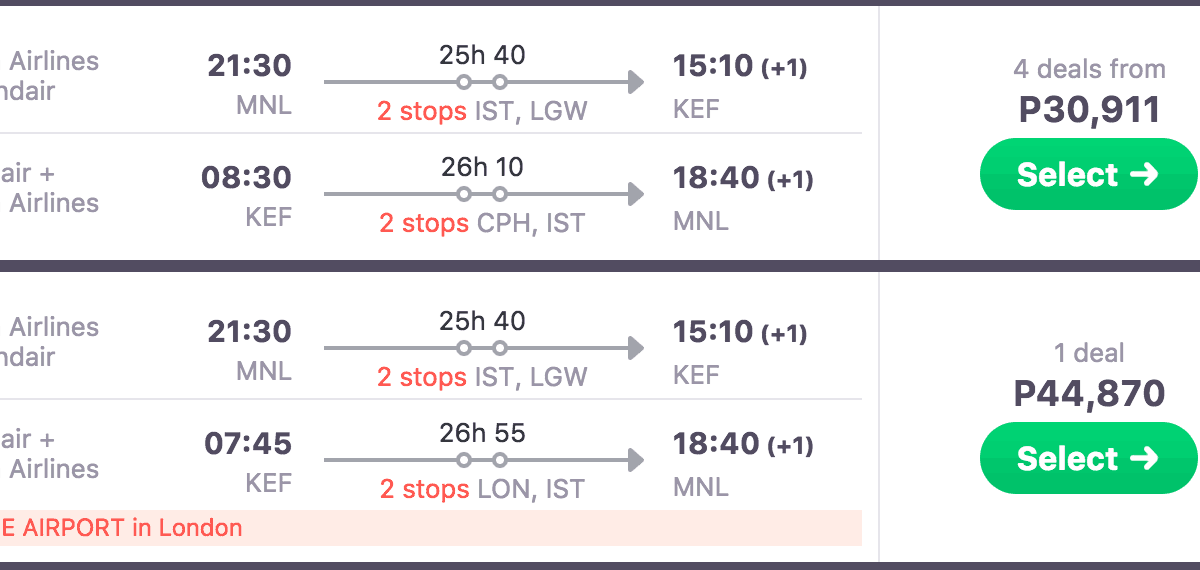
Task: Click the 07:45 KEF departure time
Action: (248, 444)
